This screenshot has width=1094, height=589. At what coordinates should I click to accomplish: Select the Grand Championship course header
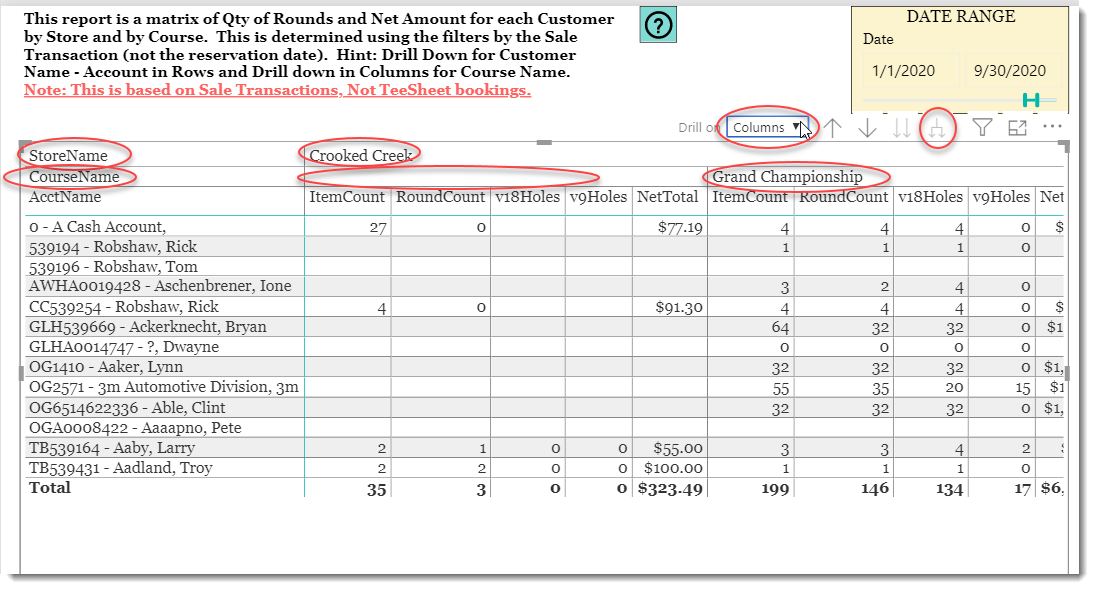[787, 177]
